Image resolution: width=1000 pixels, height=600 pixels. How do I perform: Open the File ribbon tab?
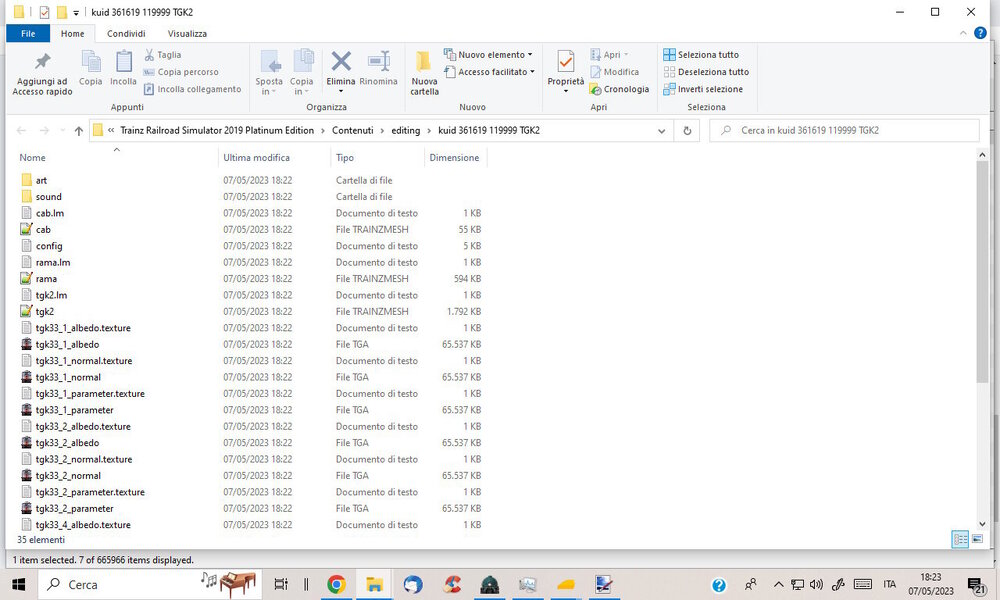coord(28,34)
